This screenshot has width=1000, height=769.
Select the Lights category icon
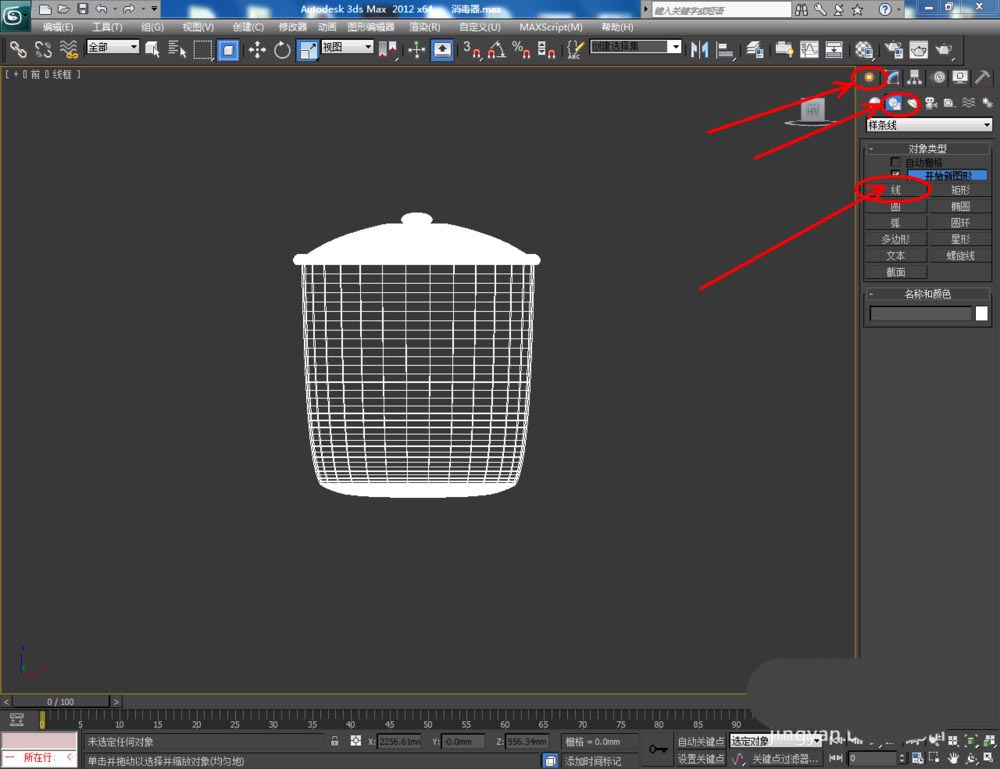[913, 103]
